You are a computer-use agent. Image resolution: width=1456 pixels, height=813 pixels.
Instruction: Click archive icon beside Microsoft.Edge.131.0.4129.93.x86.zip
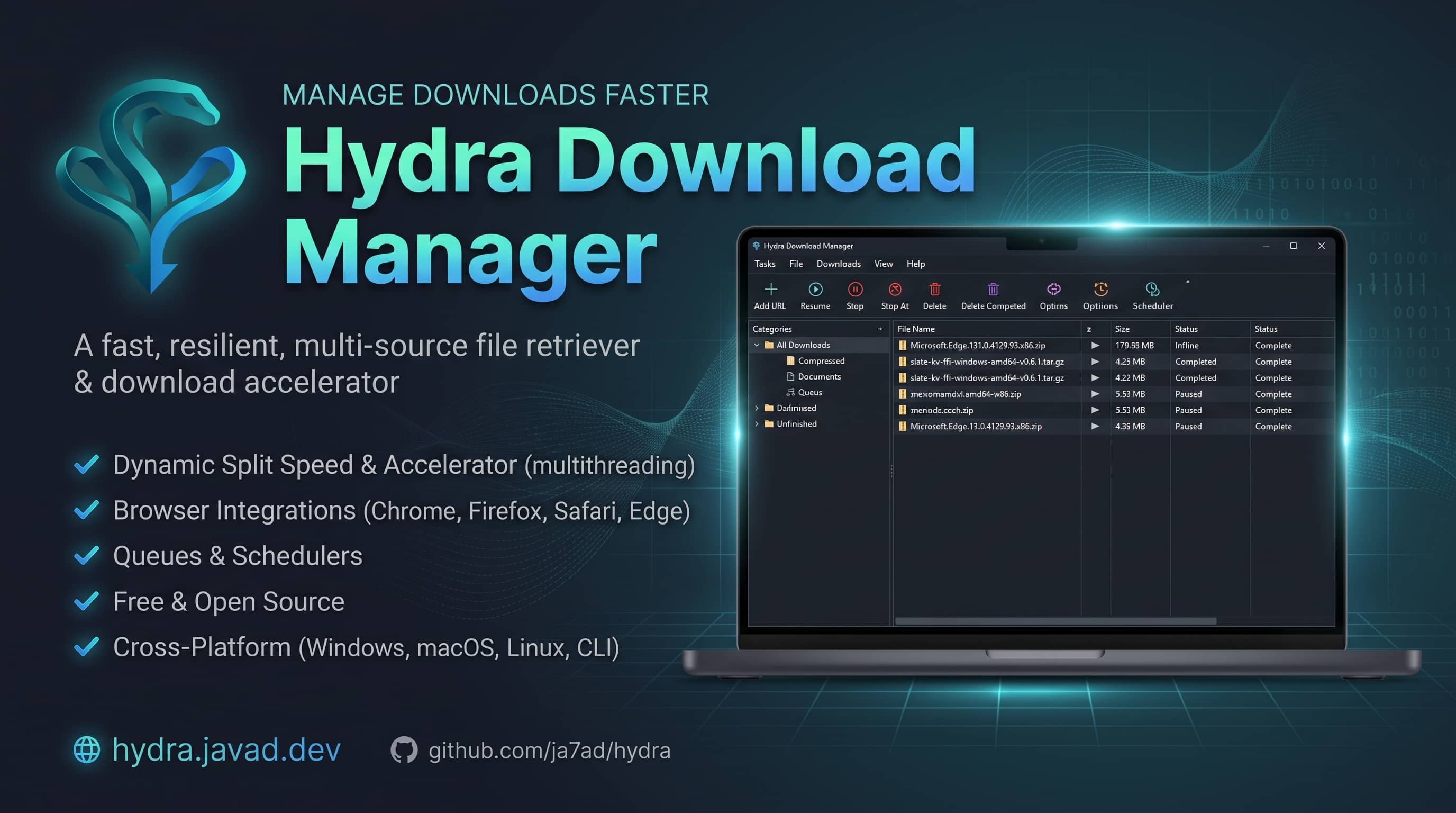pyautogui.click(x=903, y=345)
